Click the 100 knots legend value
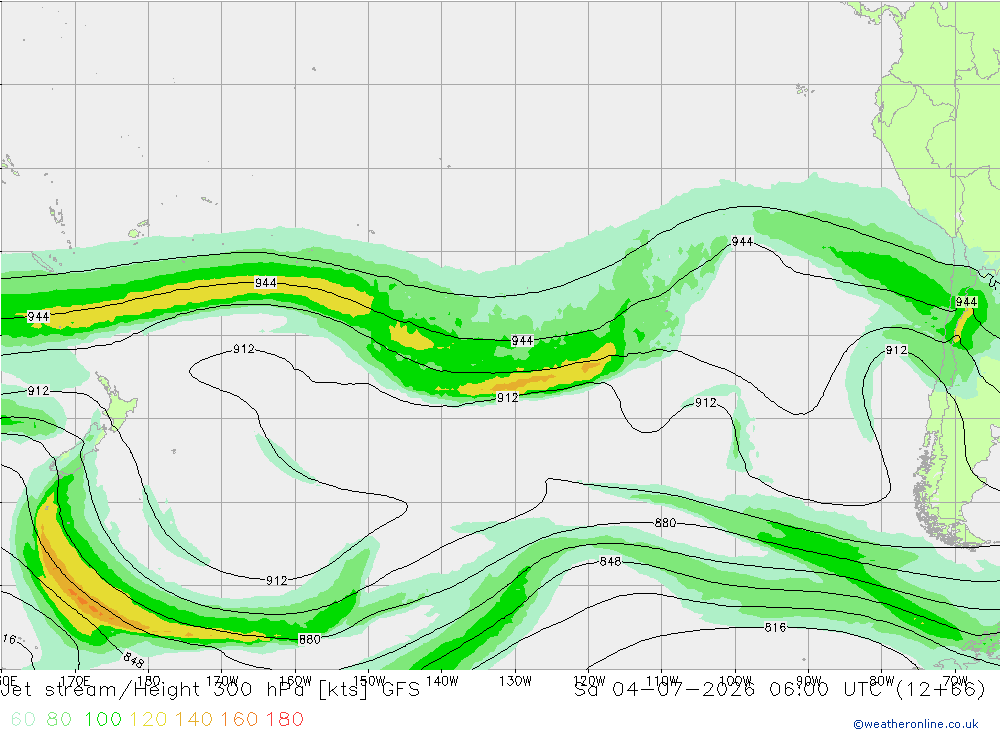The height and width of the screenshot is (733, 1000). (x=103, y=719)
